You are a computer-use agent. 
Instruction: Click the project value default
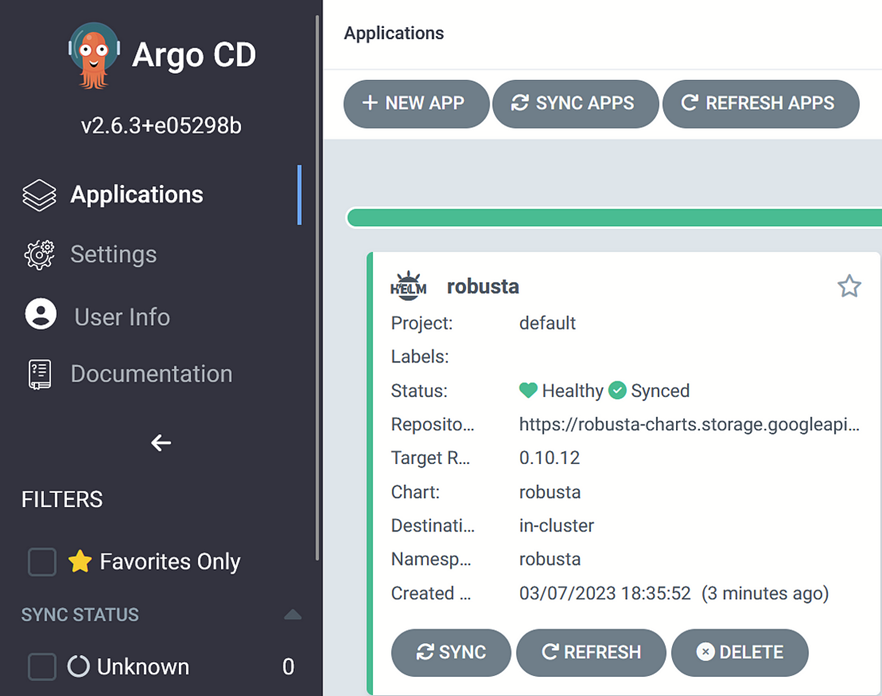coord(547,323)
